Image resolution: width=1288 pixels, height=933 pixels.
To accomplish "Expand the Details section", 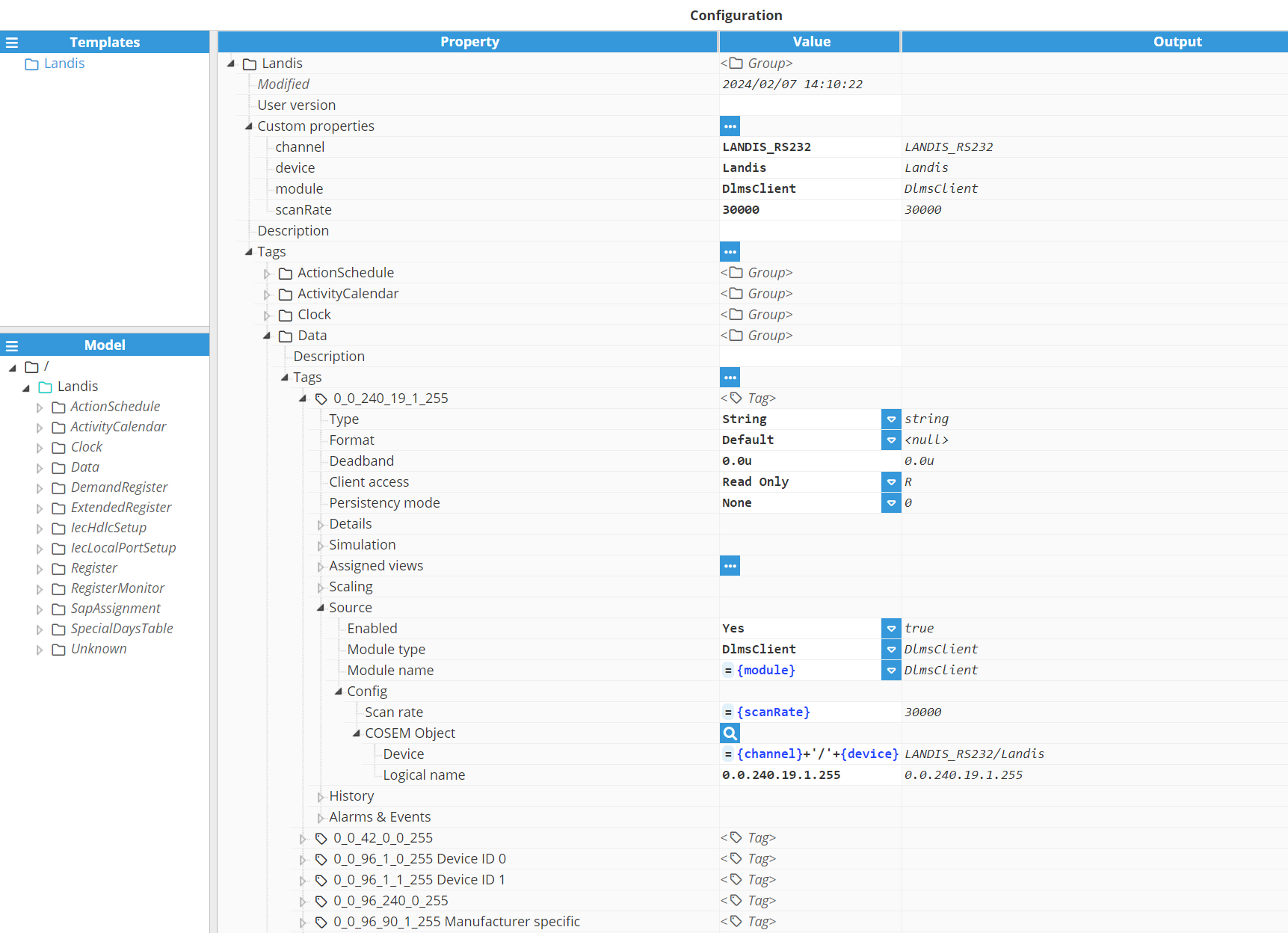I will [x=321, y=525].
